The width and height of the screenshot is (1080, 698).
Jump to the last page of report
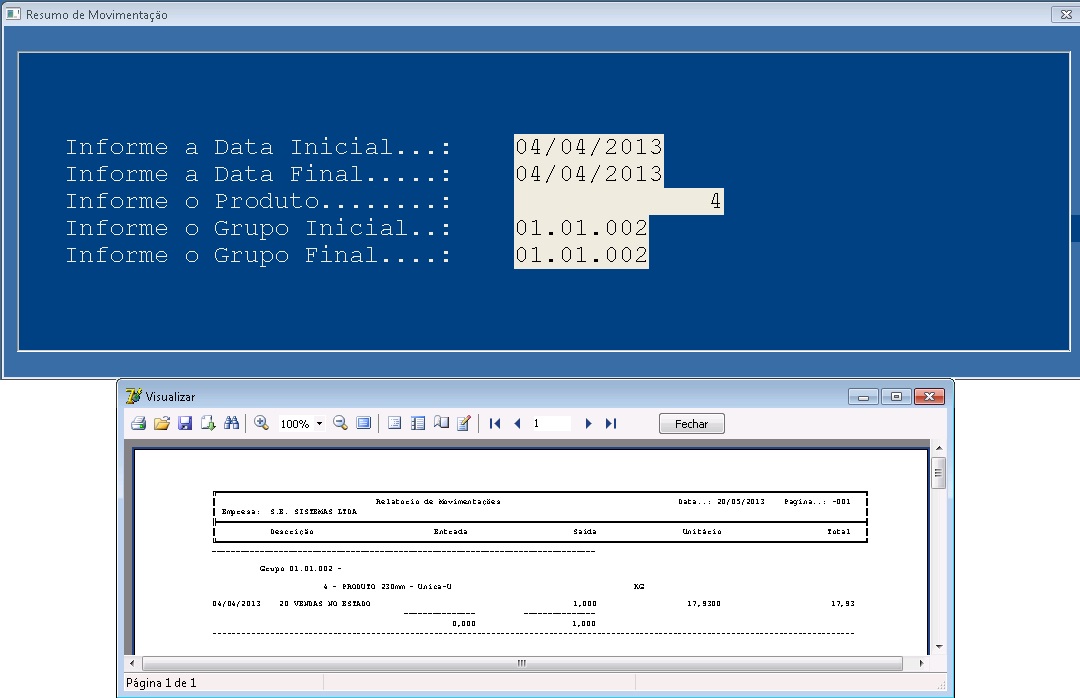[x=611, y=424]
